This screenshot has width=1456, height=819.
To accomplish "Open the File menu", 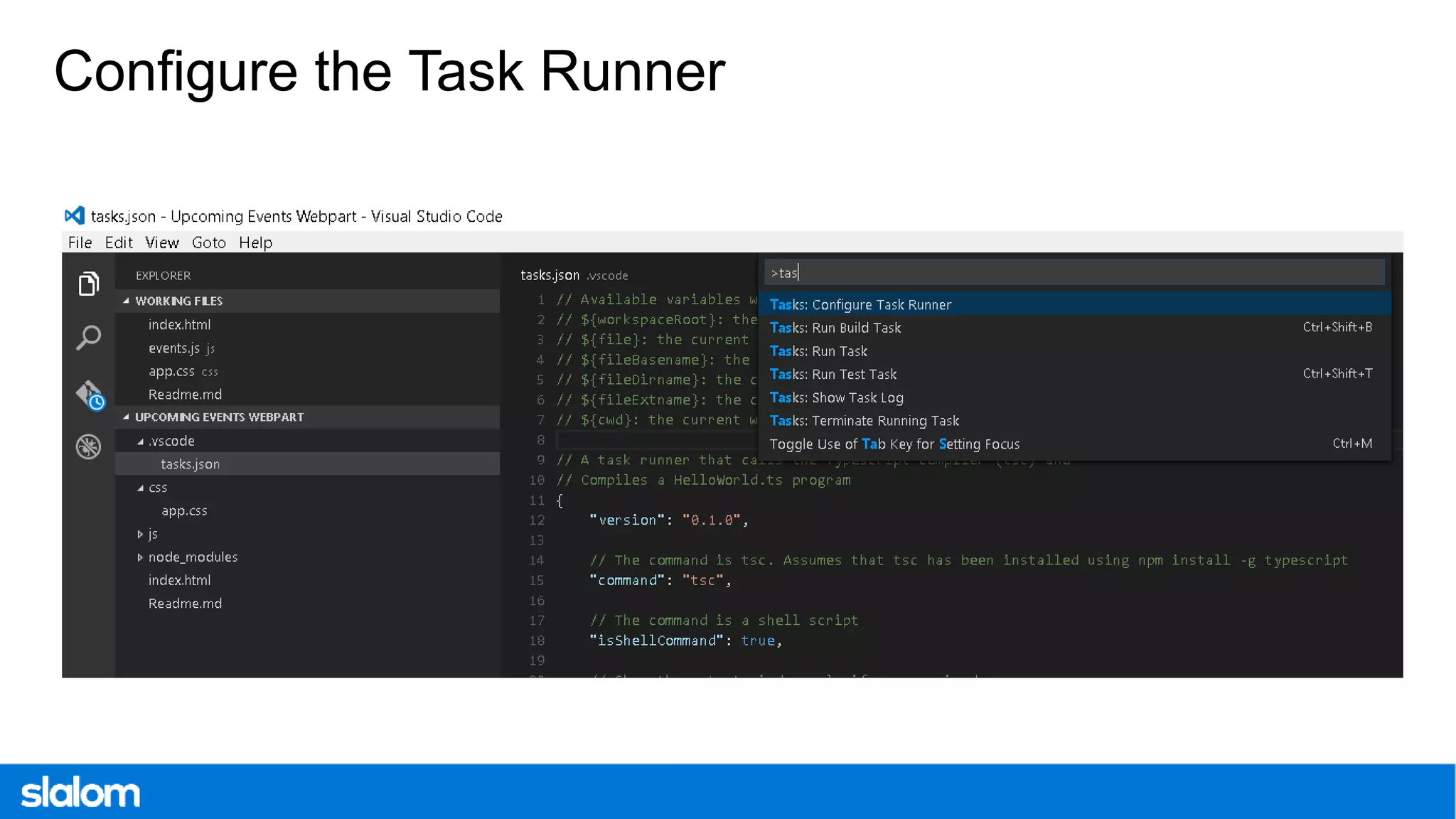I will pos(80,242).
